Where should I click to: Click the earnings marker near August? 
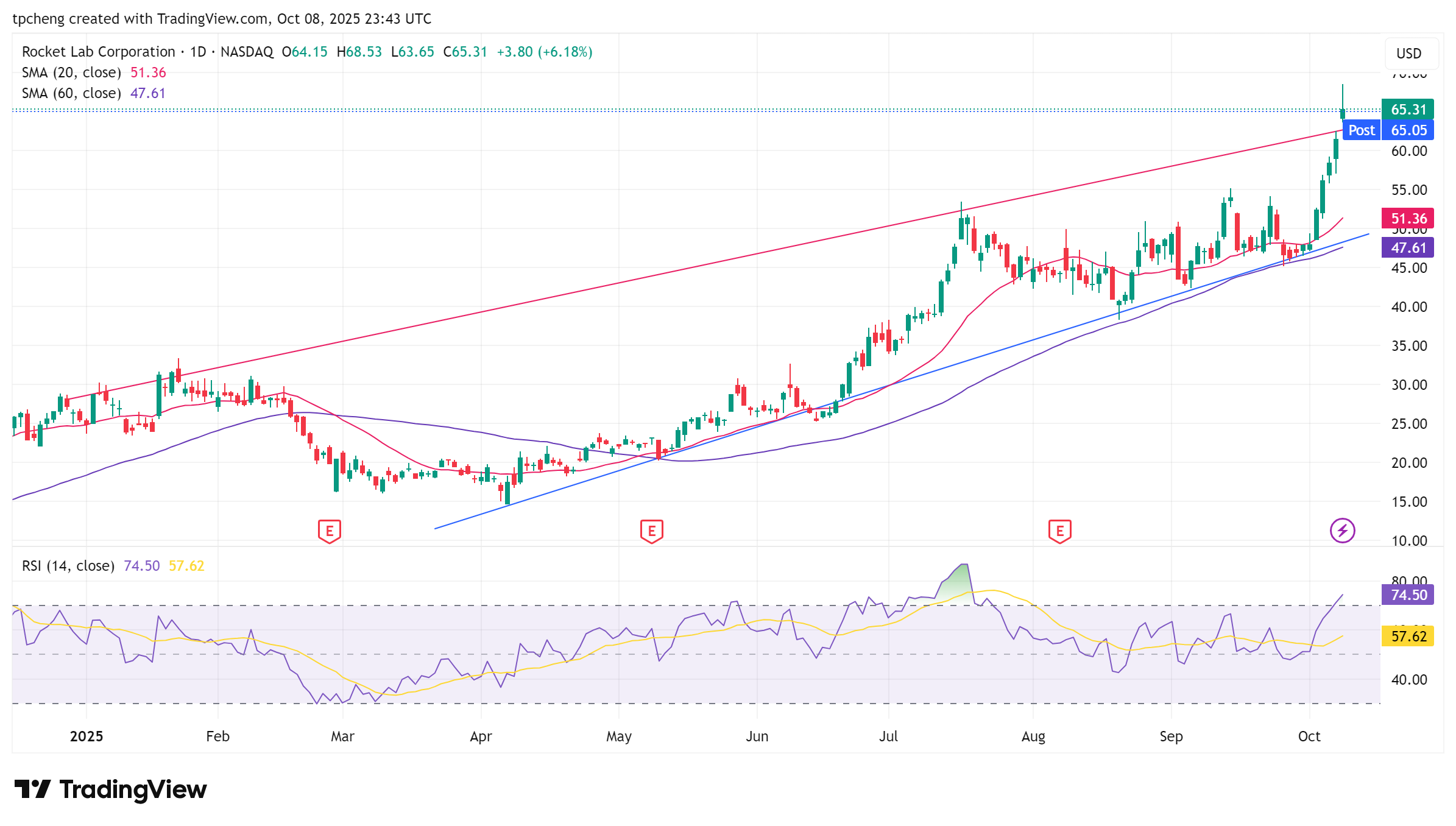pyautogui.click(x=1059, y=531)
